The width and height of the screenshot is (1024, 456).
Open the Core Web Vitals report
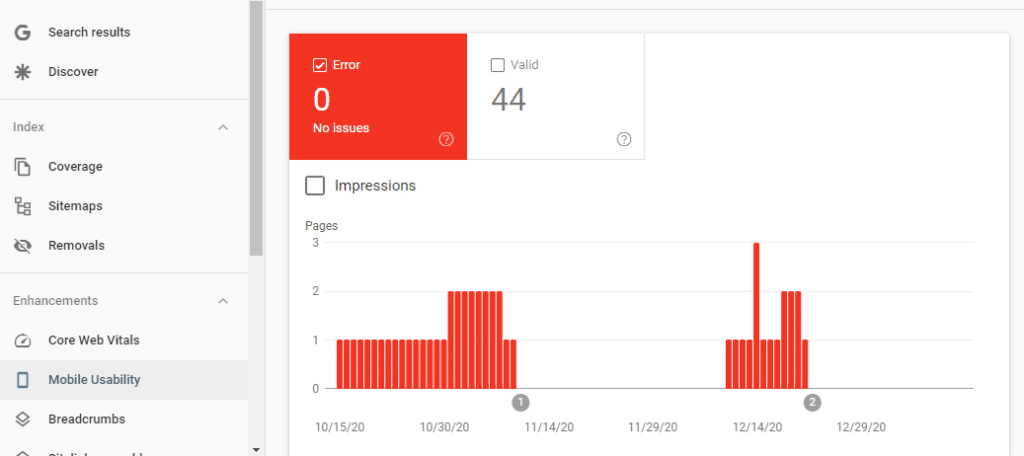click(93, 340)
